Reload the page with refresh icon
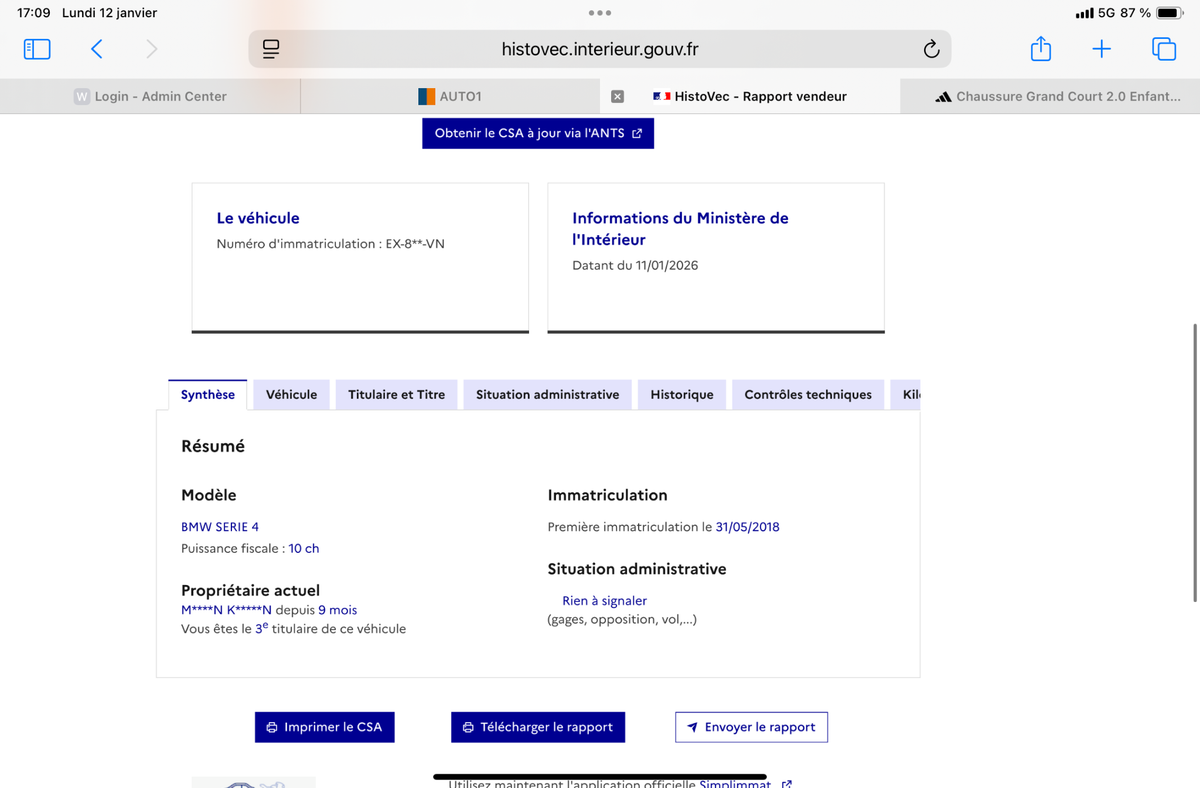Screen dimensions: 1200x788 931,49
